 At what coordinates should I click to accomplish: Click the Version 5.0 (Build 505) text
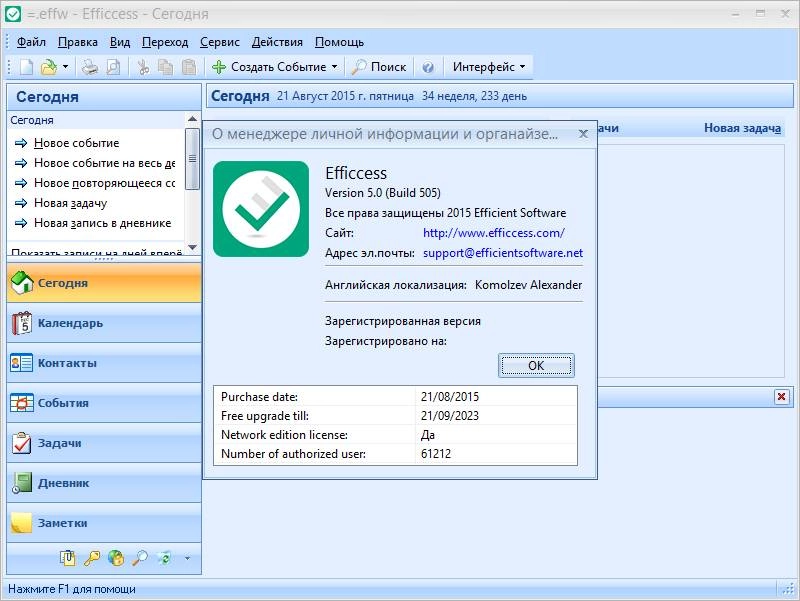[x=383, y=193]
